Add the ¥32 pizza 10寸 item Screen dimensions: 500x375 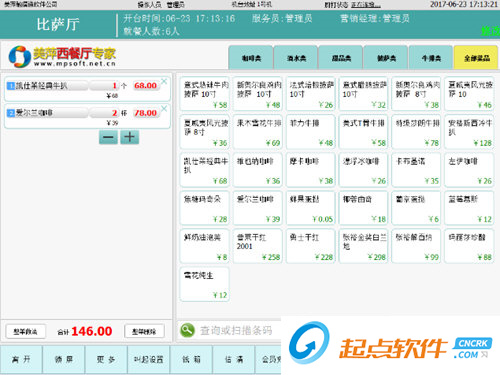(x=363, y=94)
